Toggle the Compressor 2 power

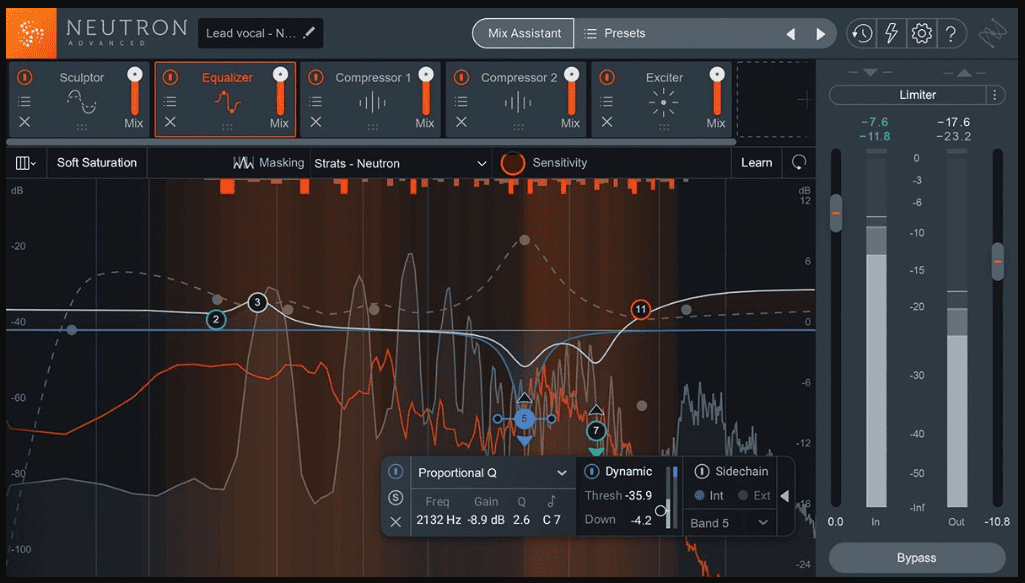tap(461, 77)
